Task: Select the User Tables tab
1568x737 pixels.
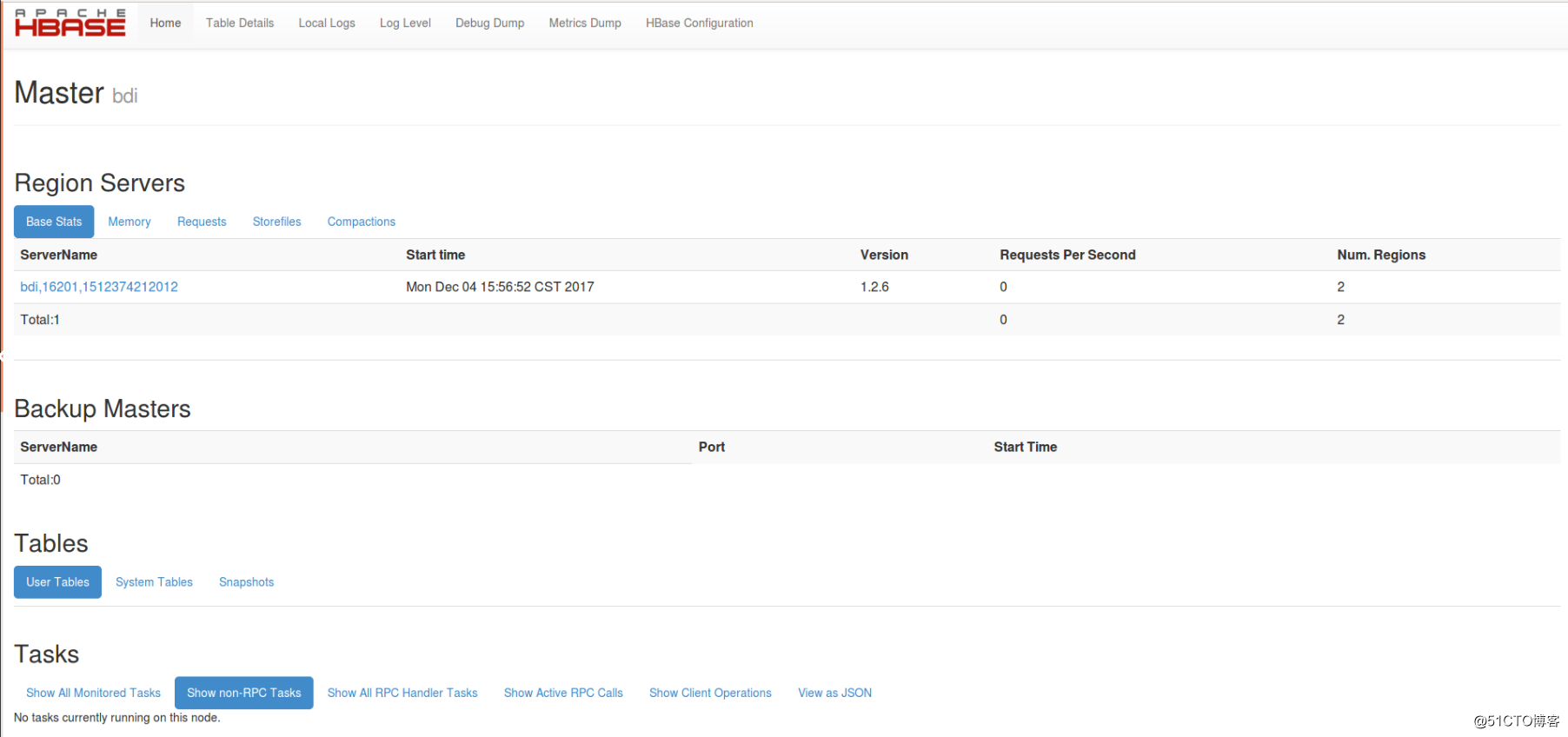Action: point(57,582)
